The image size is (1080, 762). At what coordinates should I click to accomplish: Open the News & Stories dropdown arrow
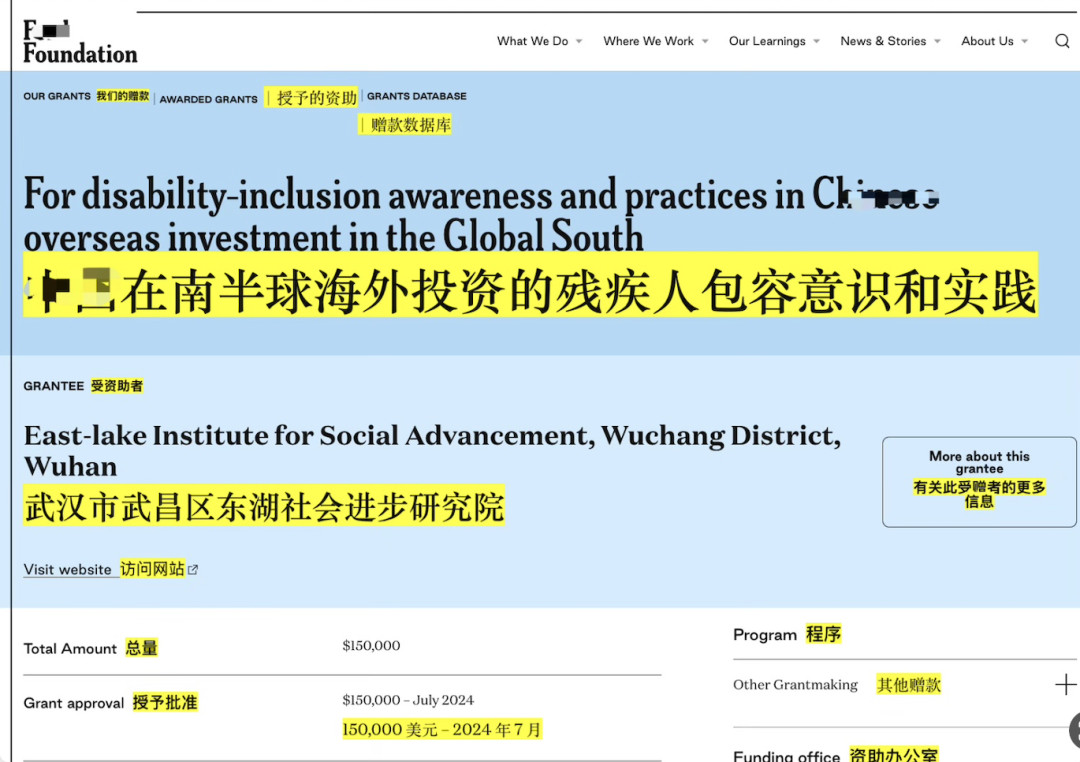tap(937, 41)
